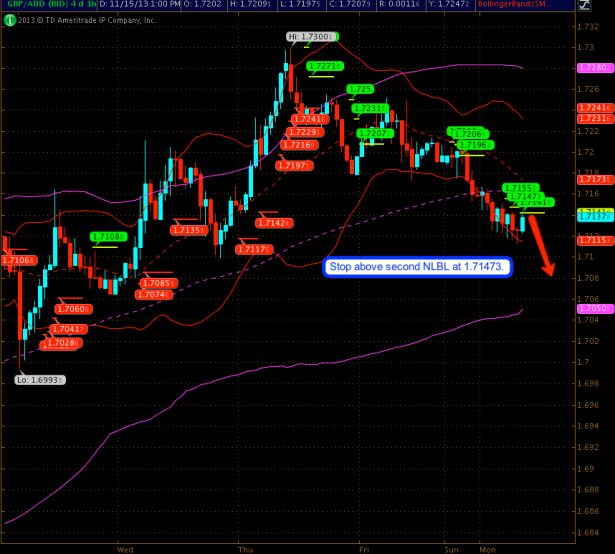Image resolution: width=615 pixels, height=554 pixels.
Task: Select the red 1.71424 price bubble
Action: coord(274,223)
